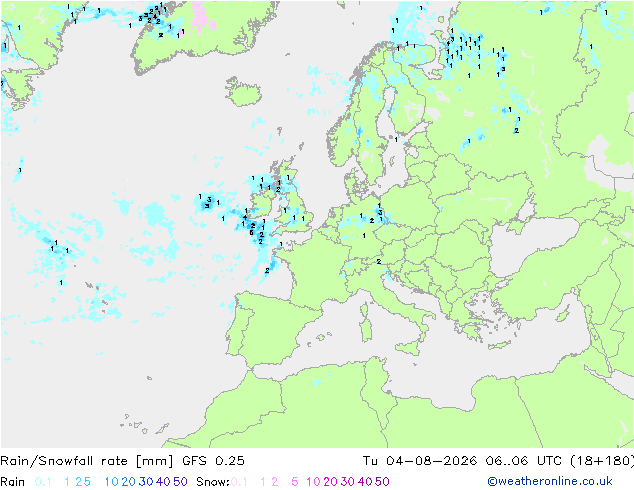Image resolution: width=634 pixels, height=490 pixels.
Task: Select the Snow 40 legend value
Action: point(365,482)
